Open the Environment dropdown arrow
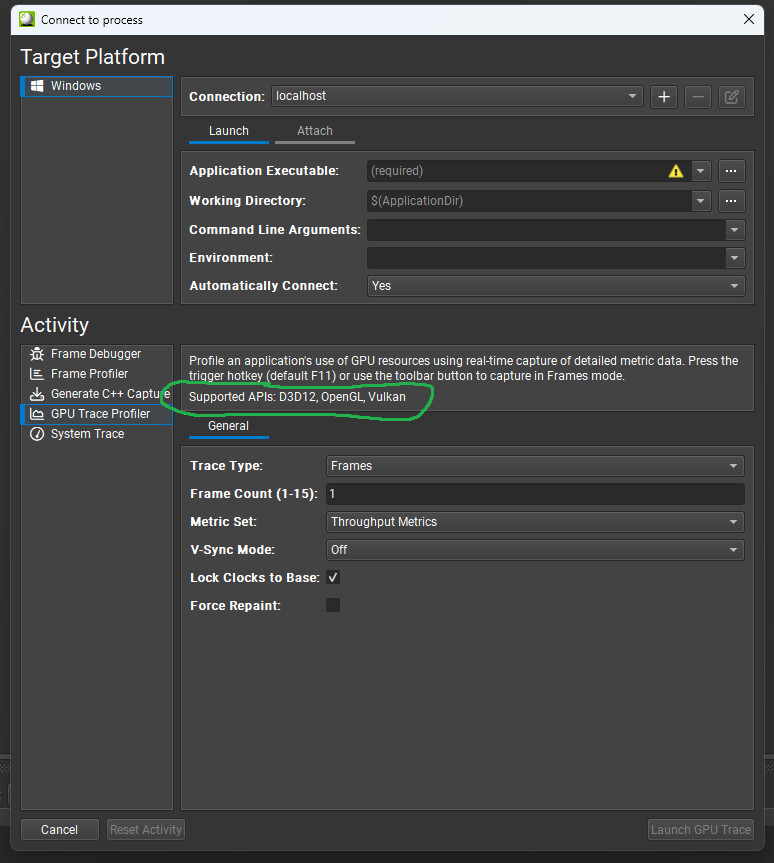The image size is (774, 863). click(x=735, y=258)
